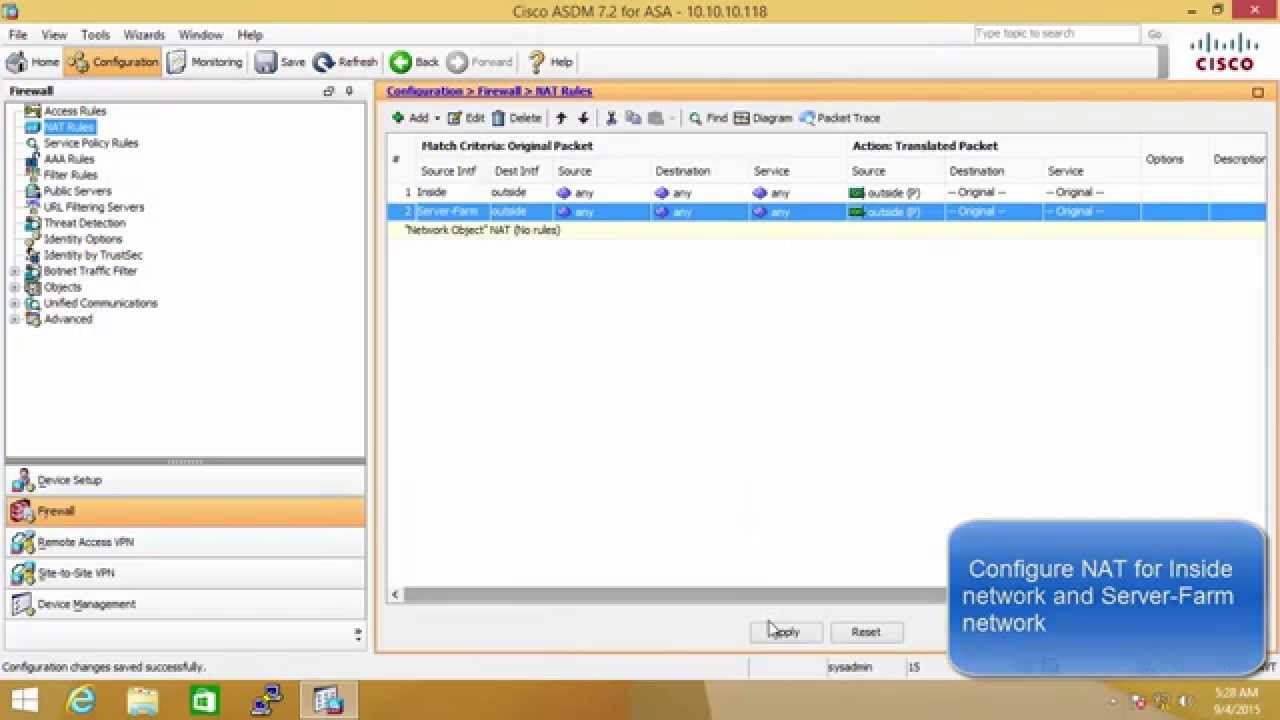Screen dimensions: 1280x720
Task: Switch to Monitoring in the toolbar
Action: tap(205, 62)
